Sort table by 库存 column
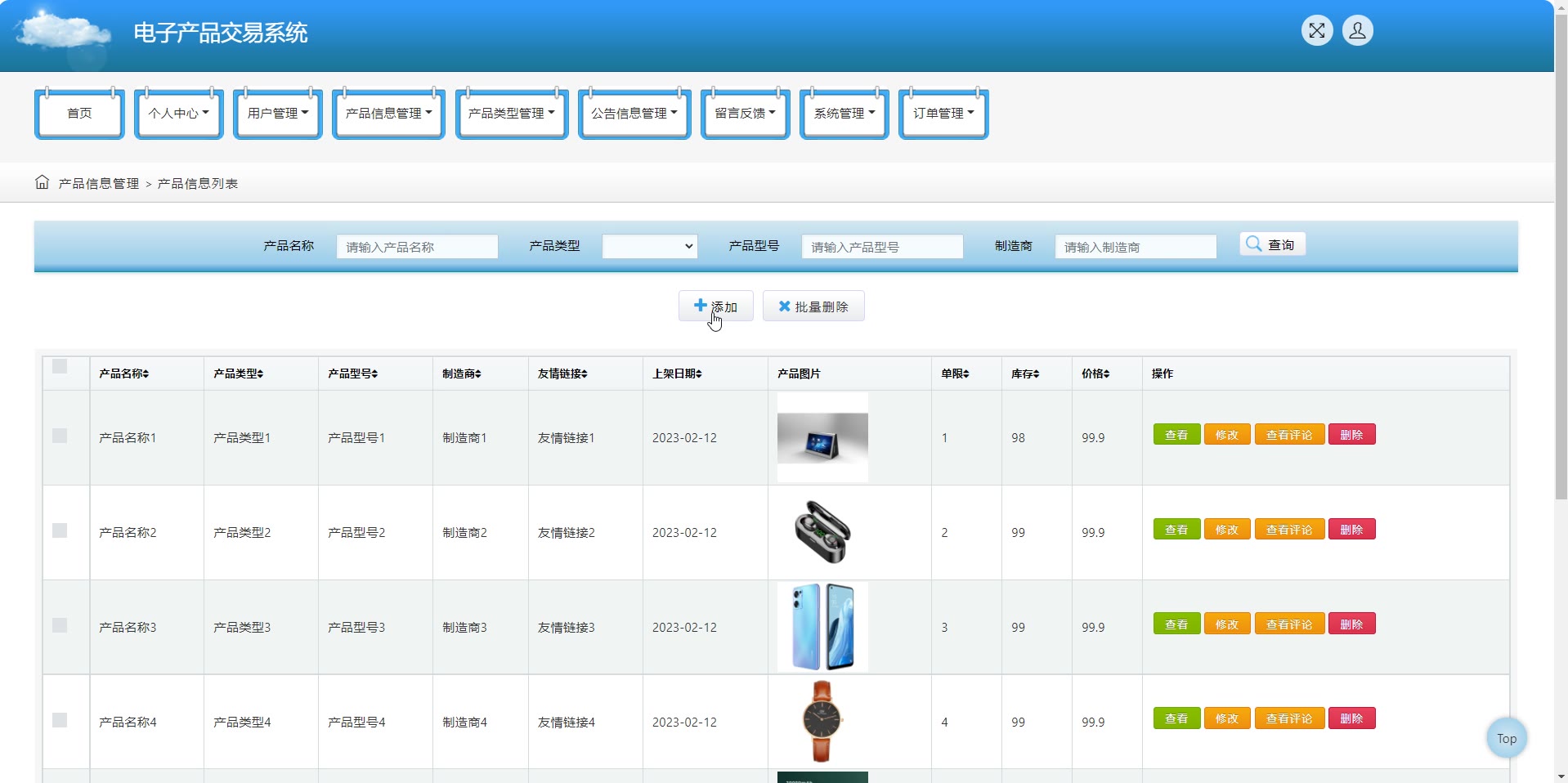Image resolution: width=1568 pixels, height=783 pixels. coord(1025,374)
